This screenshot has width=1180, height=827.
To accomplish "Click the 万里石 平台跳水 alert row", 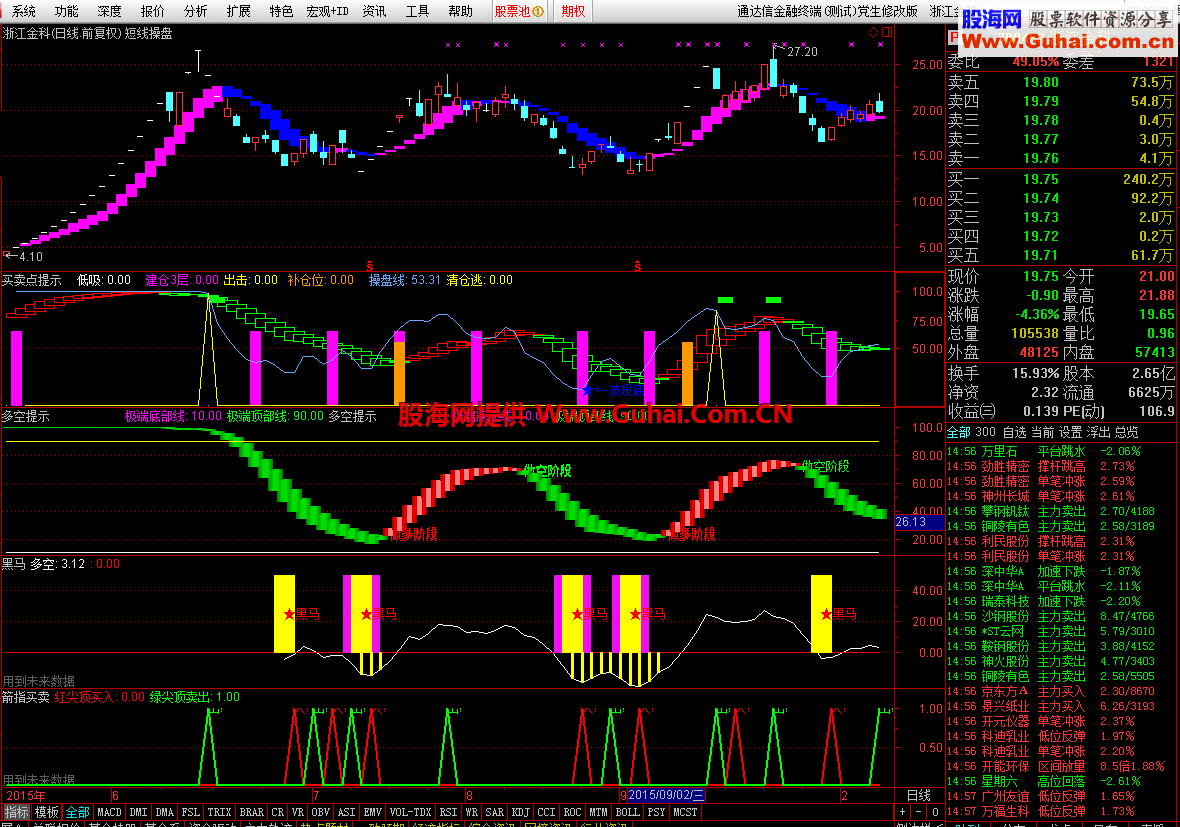I will click(1062, 451).
